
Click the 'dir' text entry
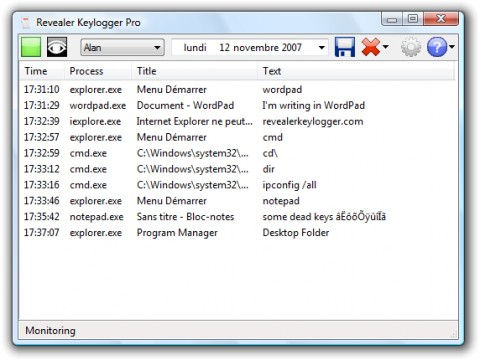[x=268, y=169]
